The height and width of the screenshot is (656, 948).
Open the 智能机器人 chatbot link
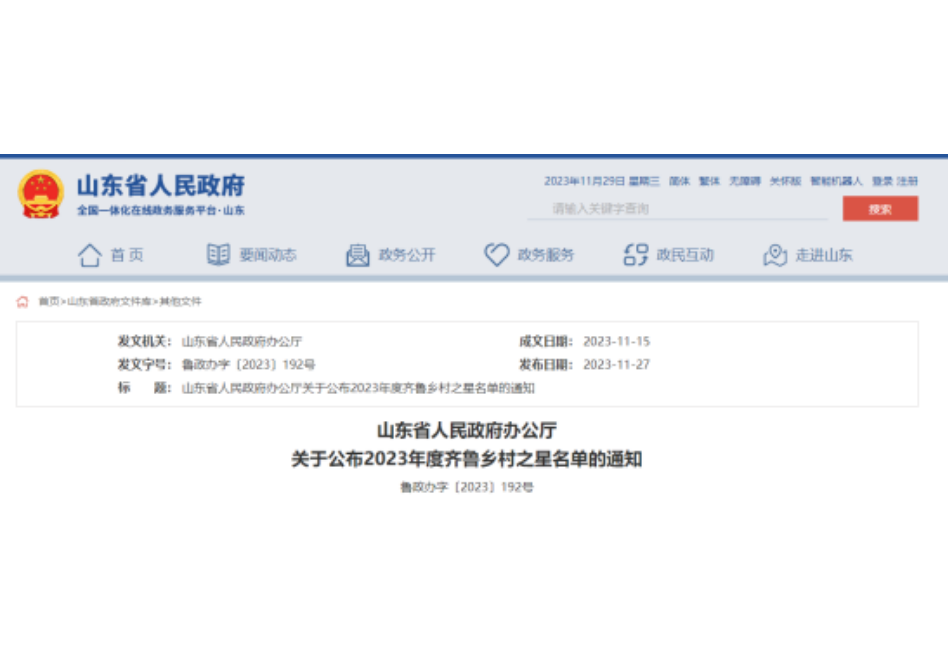point(836,181)
